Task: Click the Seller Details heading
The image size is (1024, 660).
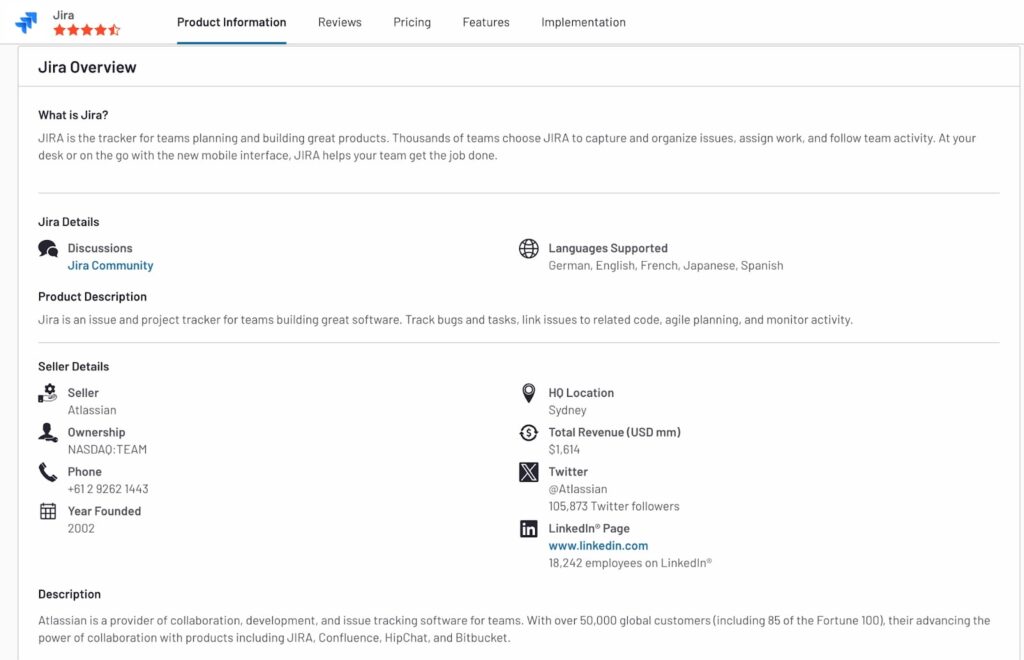Action: click(x=73, y=367)
